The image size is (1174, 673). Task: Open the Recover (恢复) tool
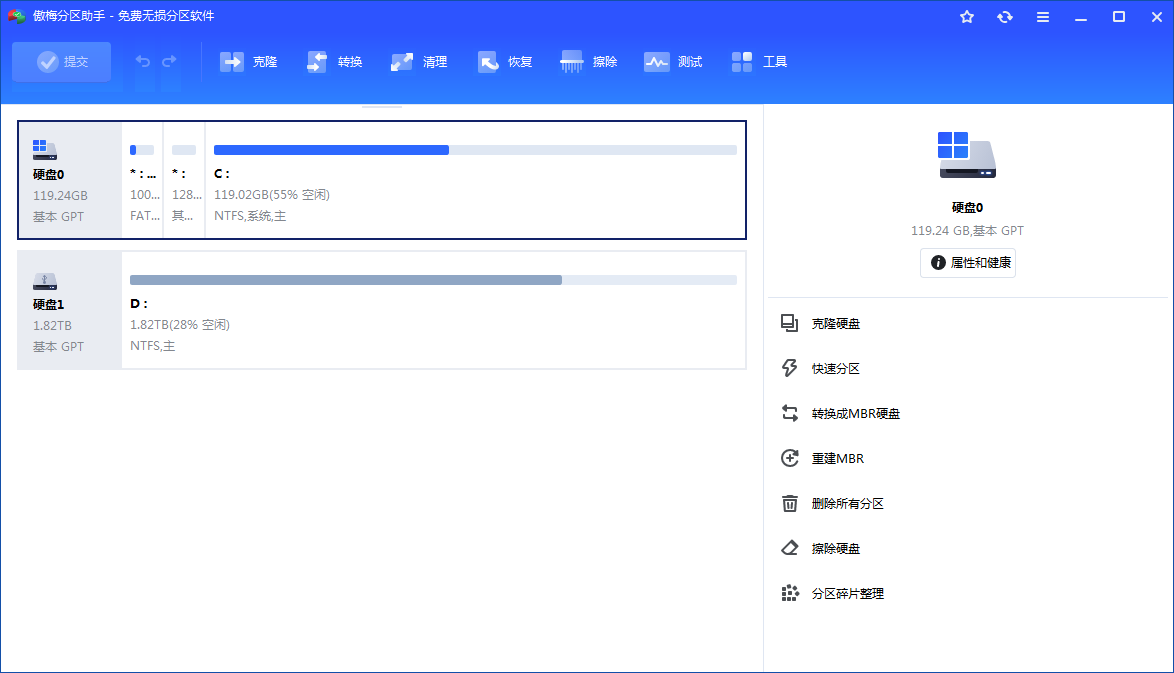click(x=489, y=62)
